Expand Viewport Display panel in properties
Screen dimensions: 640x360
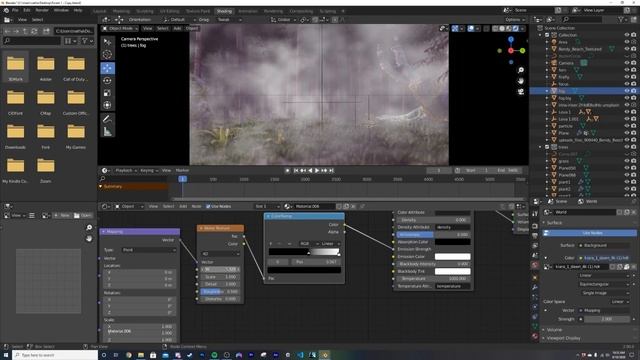563,338
